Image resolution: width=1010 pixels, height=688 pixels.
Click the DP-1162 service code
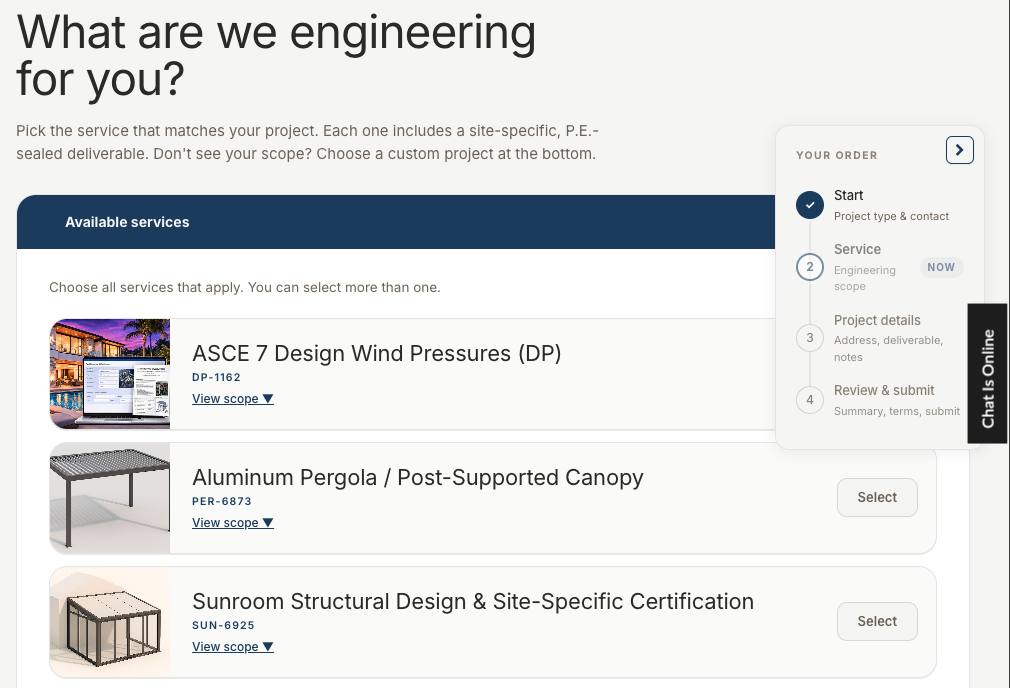click(216, 377)
